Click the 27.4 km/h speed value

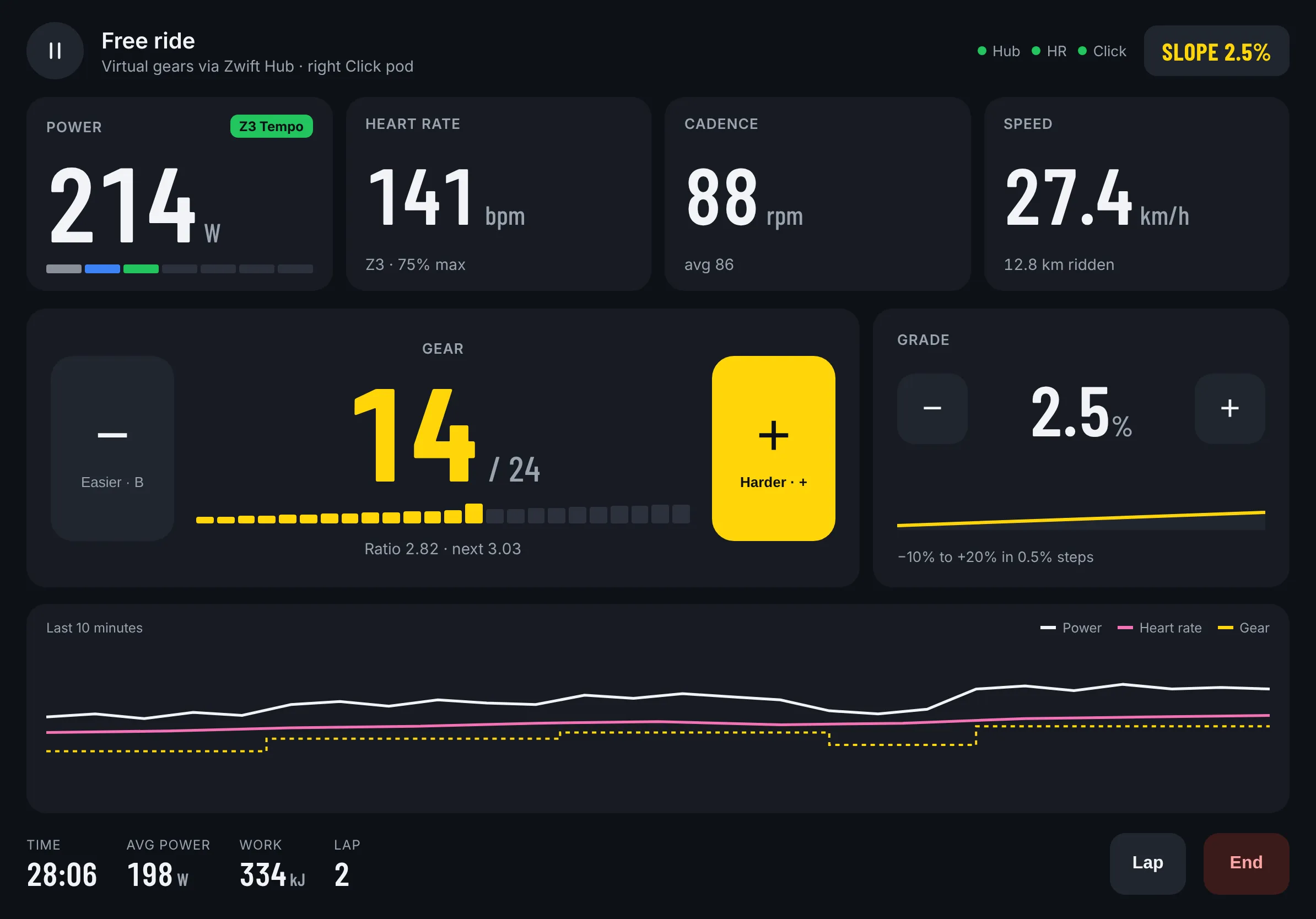[1097, 198]
